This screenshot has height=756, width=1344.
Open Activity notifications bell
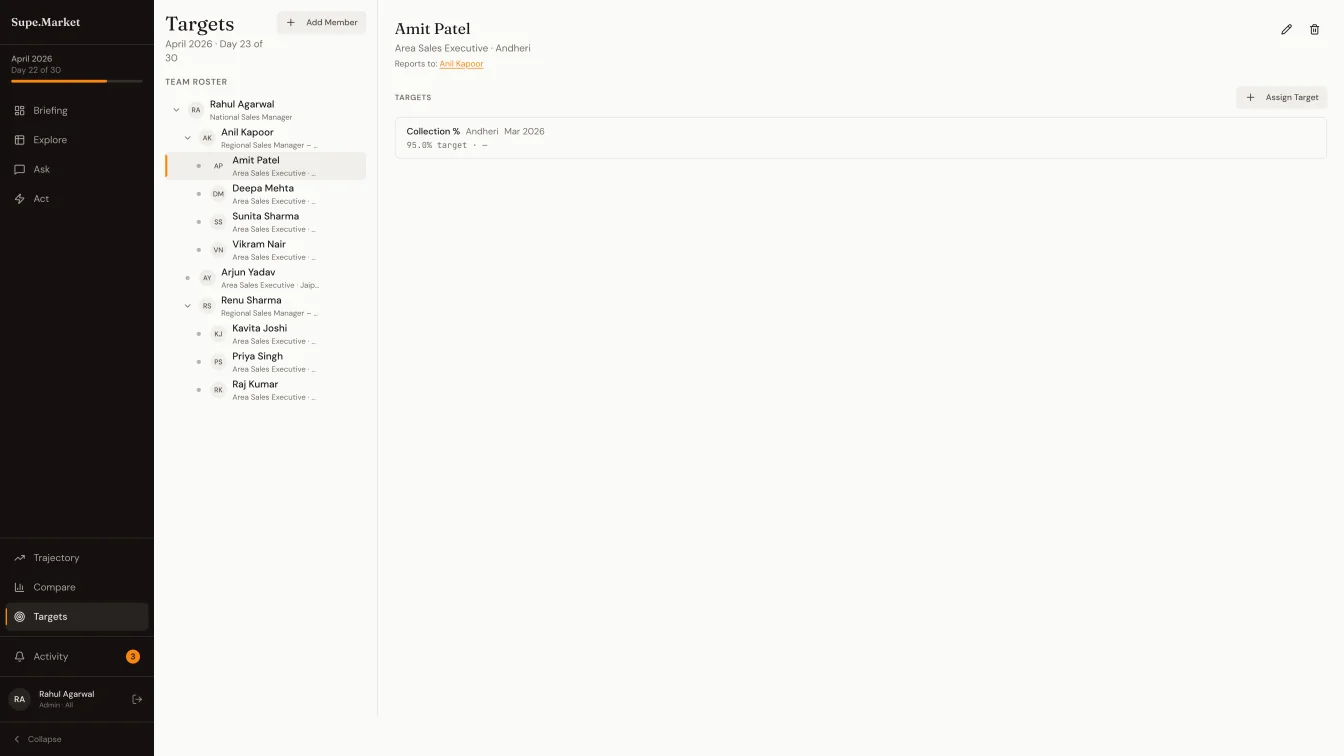[x=19, y=656]
